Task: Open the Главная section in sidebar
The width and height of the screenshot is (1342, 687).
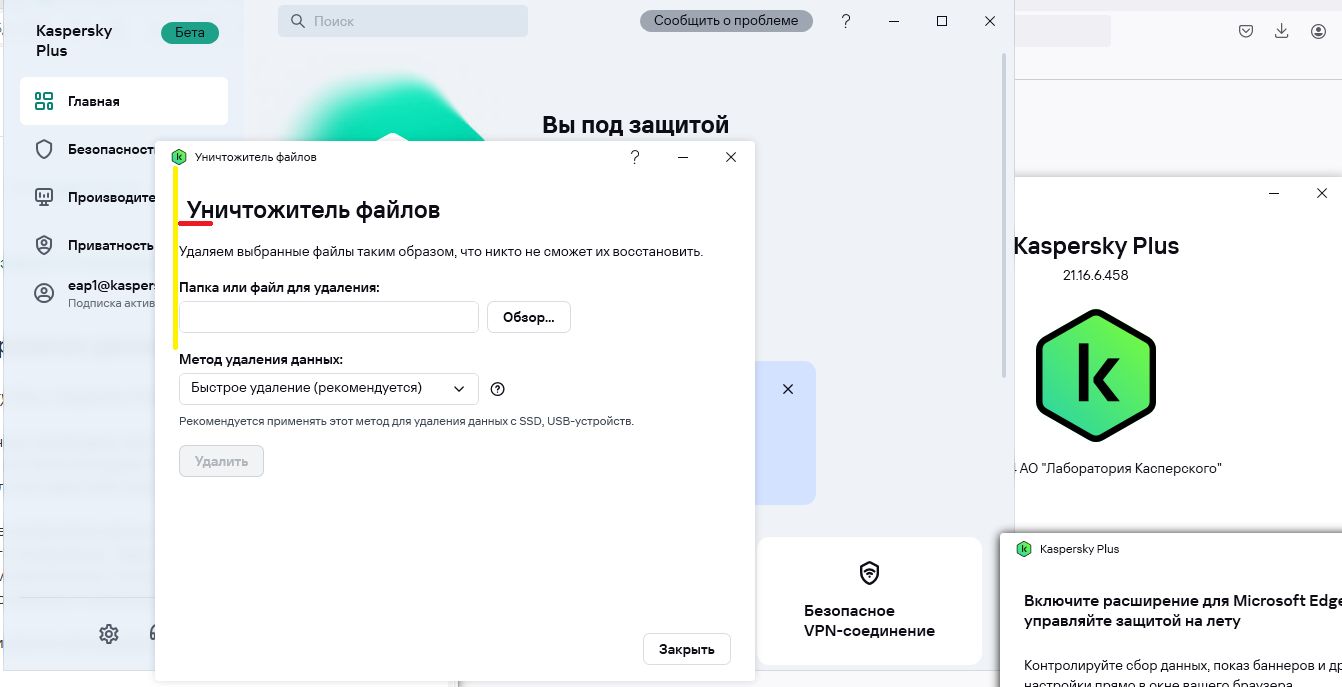Action: click(124, 101)
